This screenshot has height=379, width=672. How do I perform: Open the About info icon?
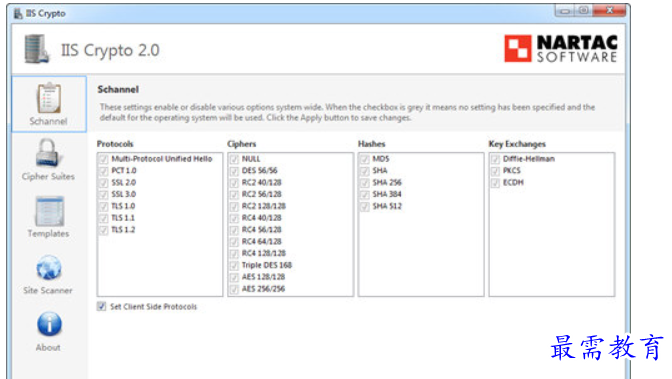49,325
